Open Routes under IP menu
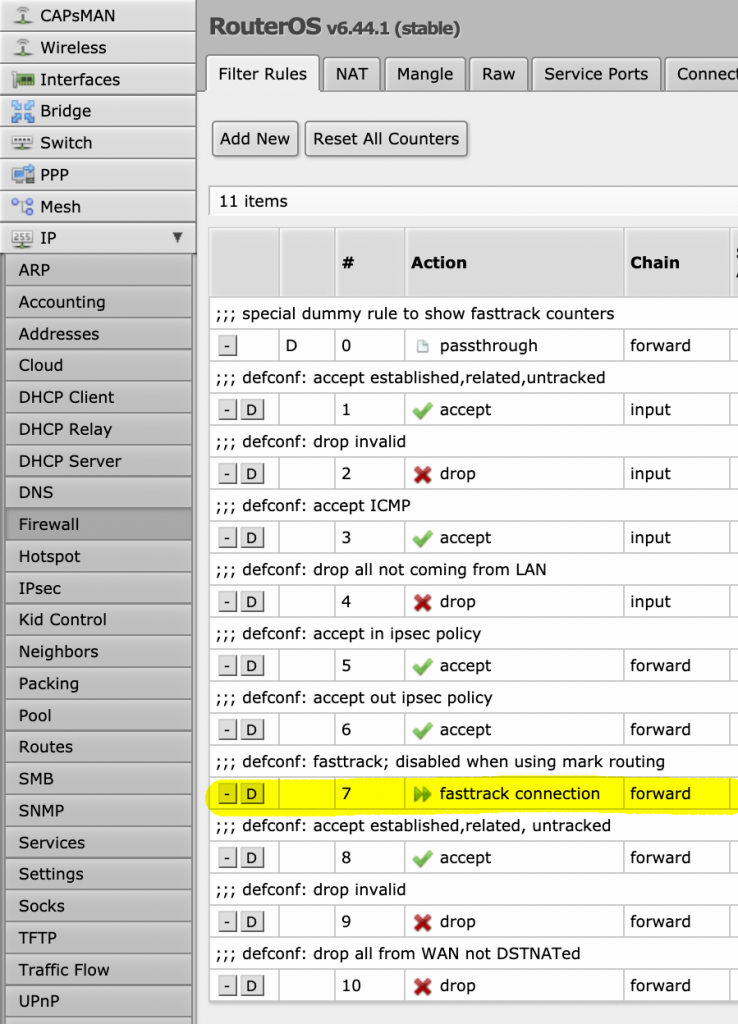Screen dimensions: 738x1024 pos(99,747)
